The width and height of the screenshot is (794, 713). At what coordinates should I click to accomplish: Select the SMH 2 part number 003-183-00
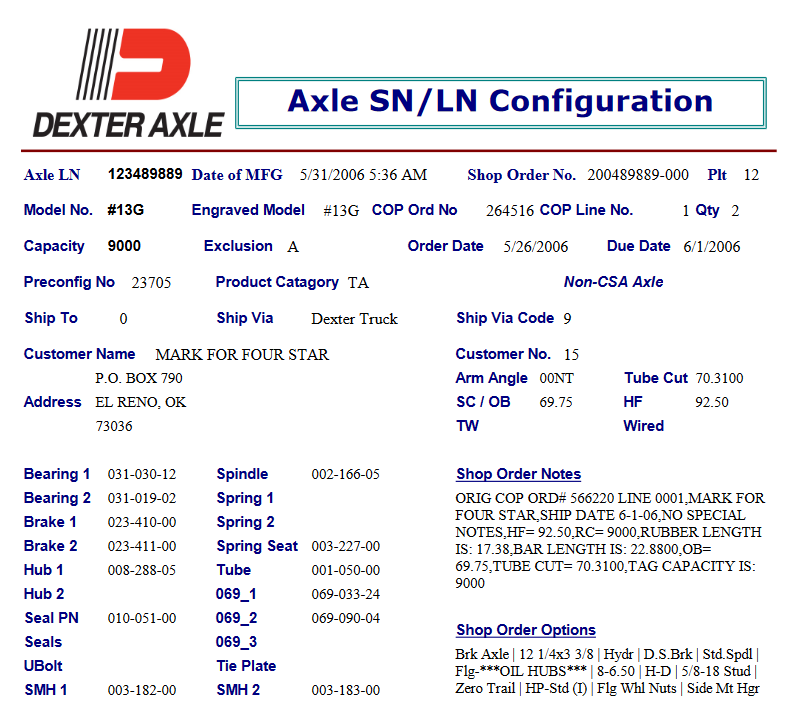tap(345, 690)
